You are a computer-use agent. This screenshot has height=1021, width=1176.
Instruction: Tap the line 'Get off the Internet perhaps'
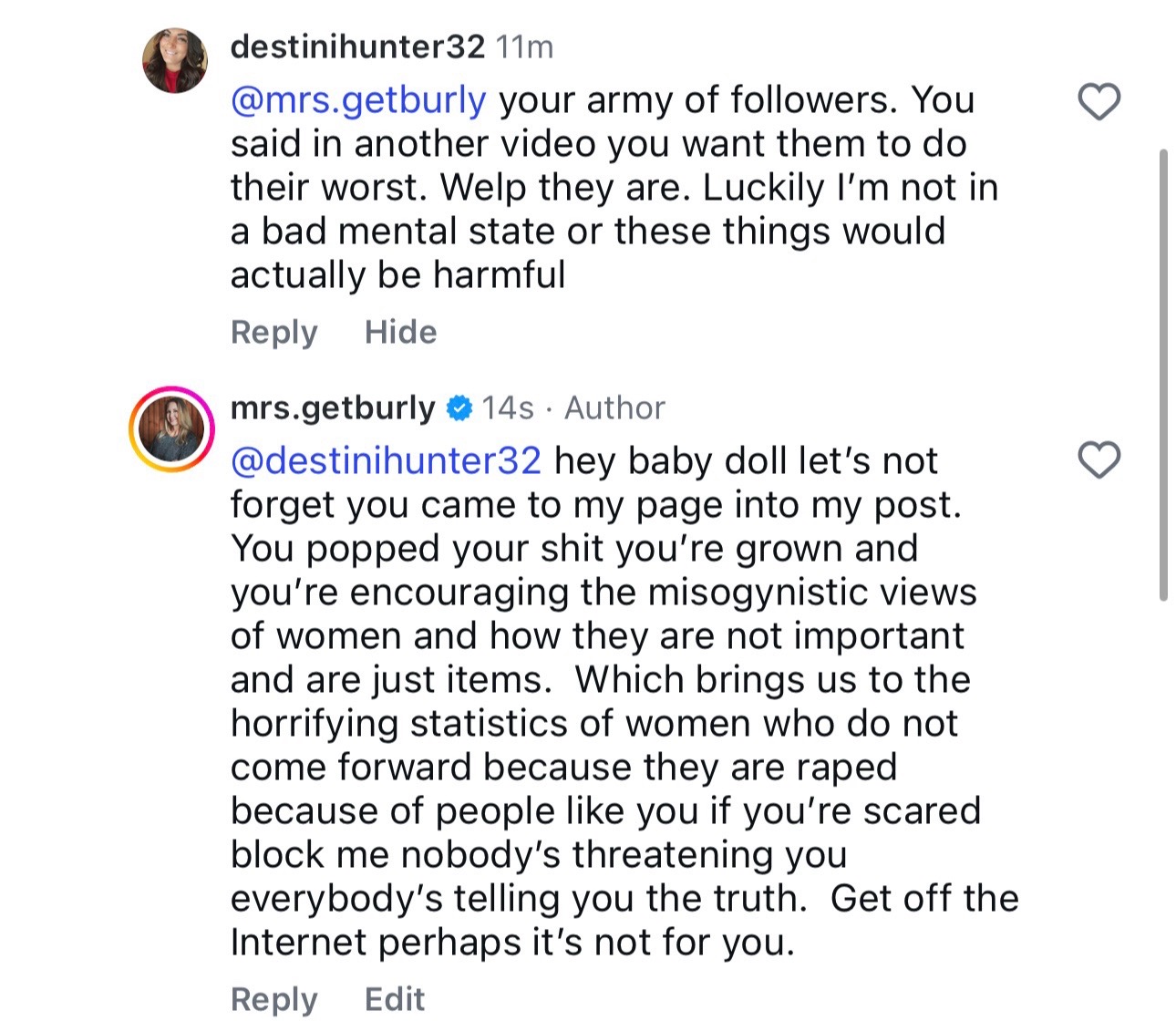click(624, 920)
